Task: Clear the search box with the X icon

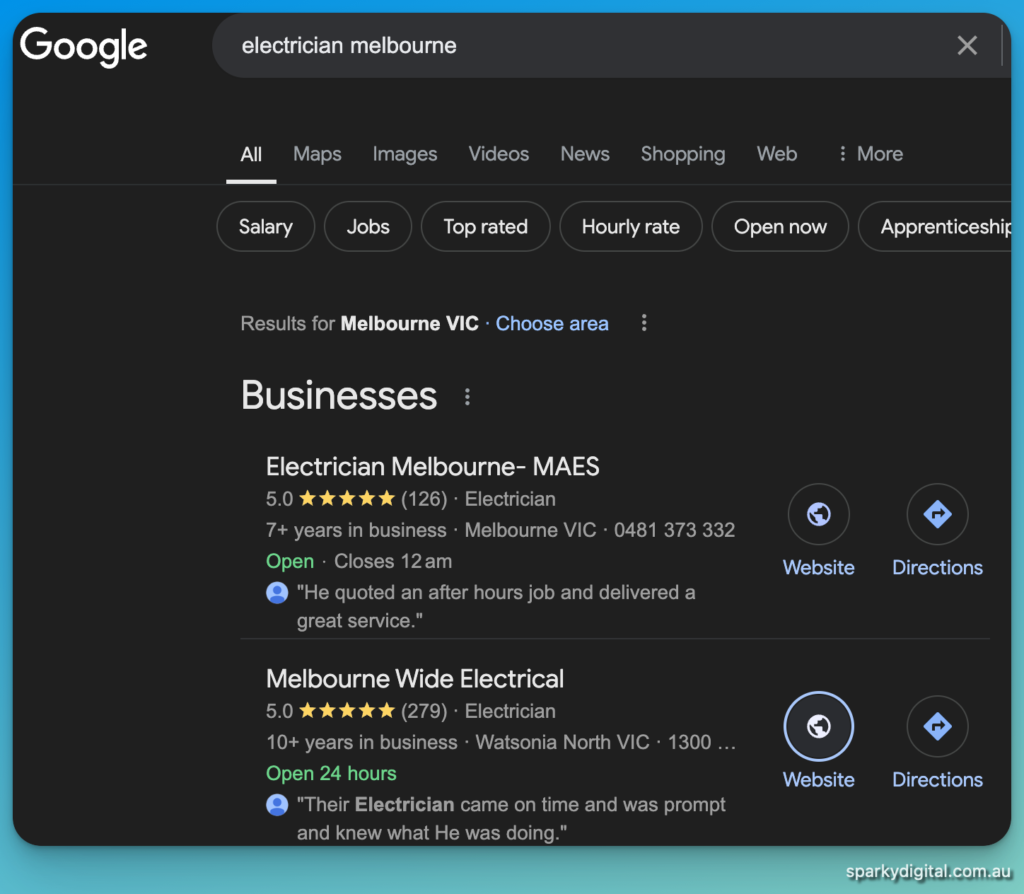Action: pyautogui.click(x=967, y=46)
